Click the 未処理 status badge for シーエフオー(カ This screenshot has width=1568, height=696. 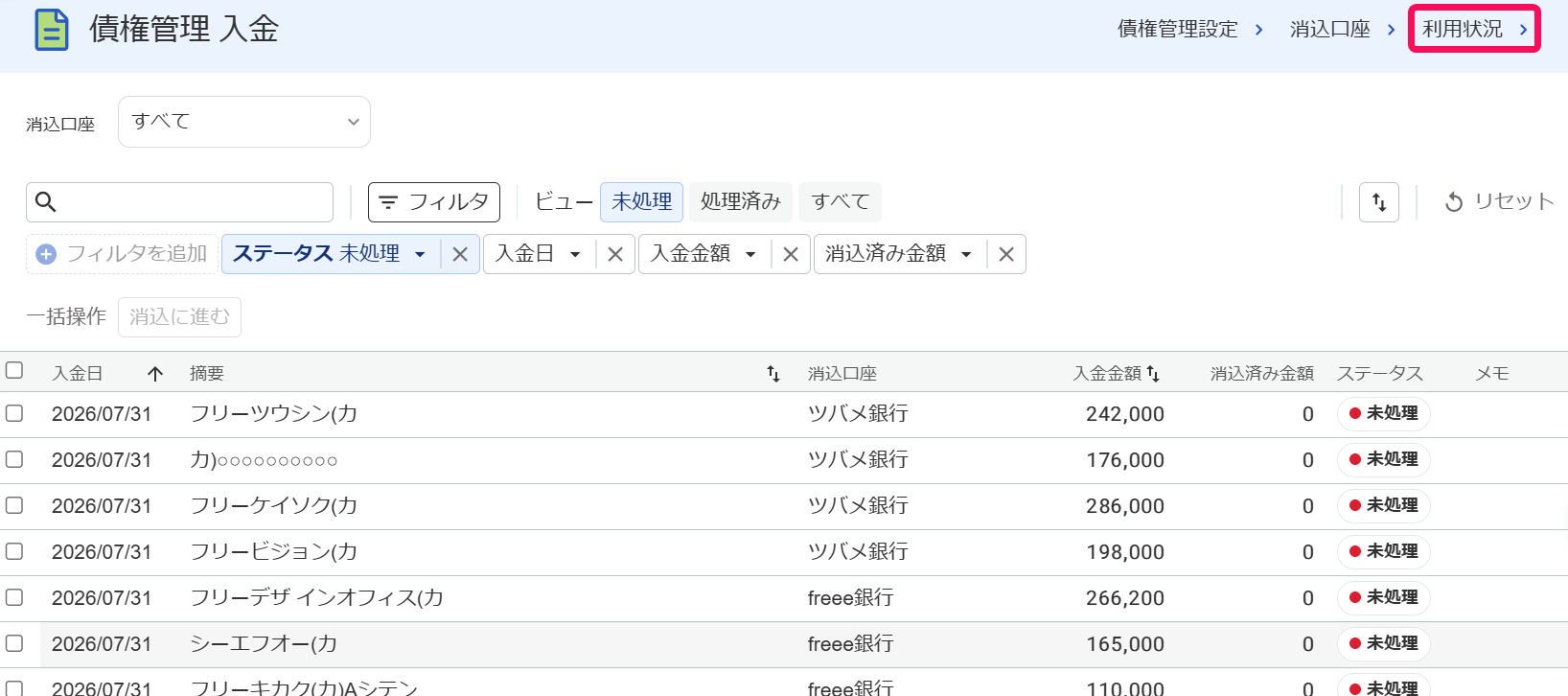click(x=1383, y=643)
